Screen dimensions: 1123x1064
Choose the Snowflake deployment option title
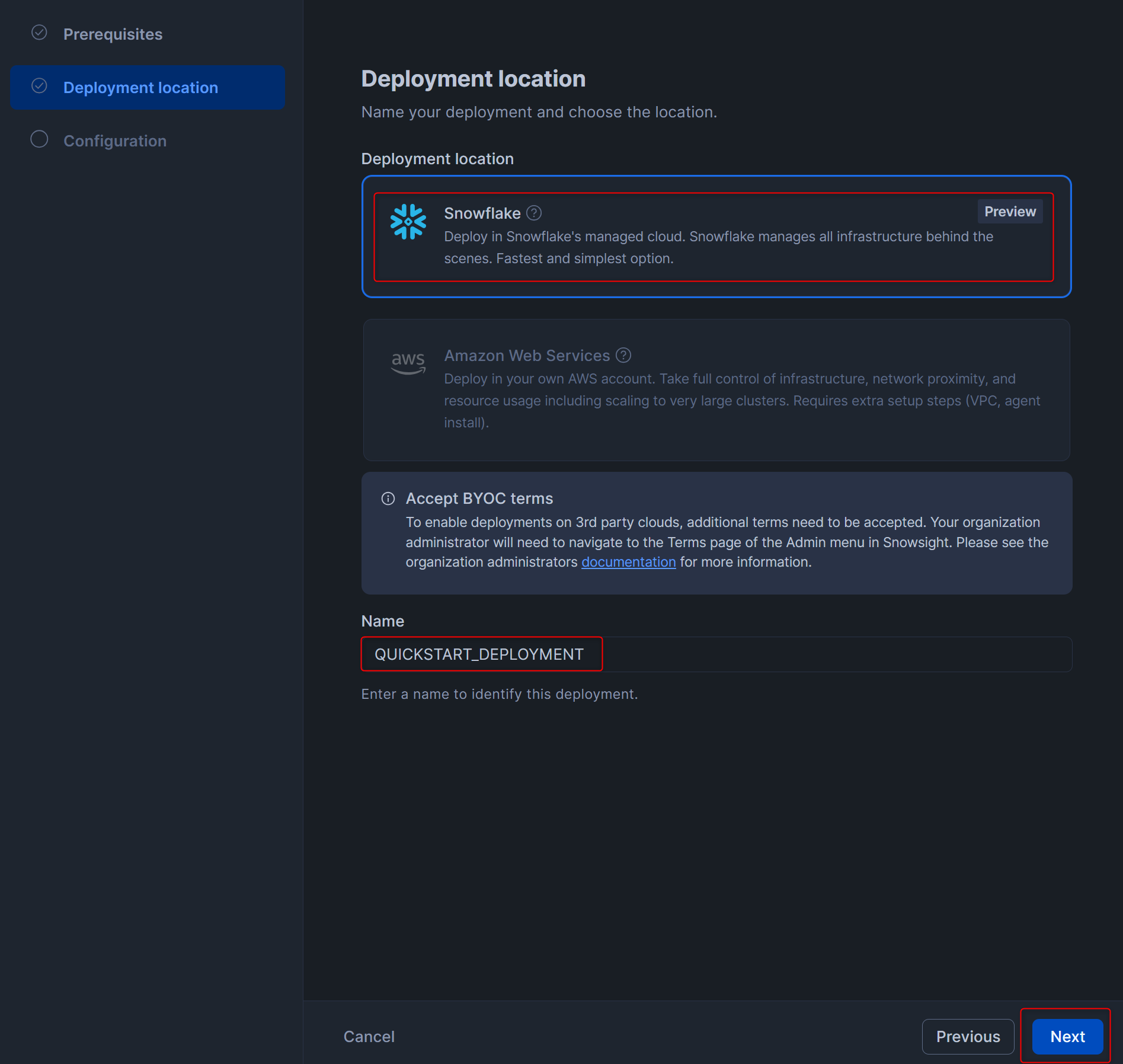tap(482, 213)
